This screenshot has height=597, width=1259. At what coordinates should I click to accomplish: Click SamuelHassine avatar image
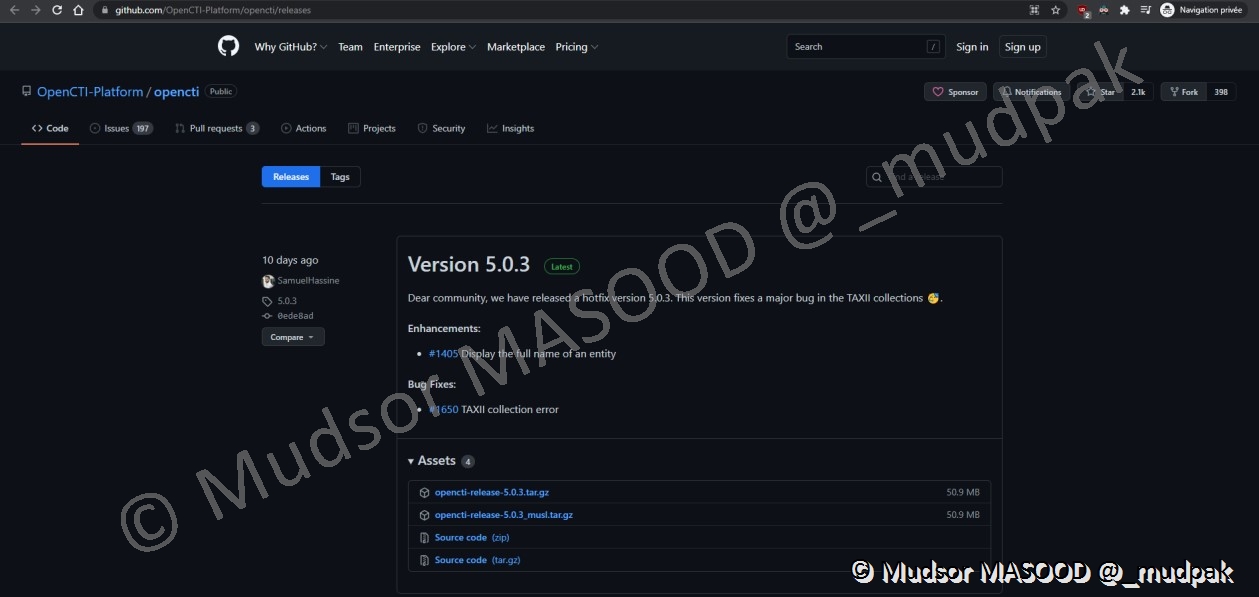[268, 281]
